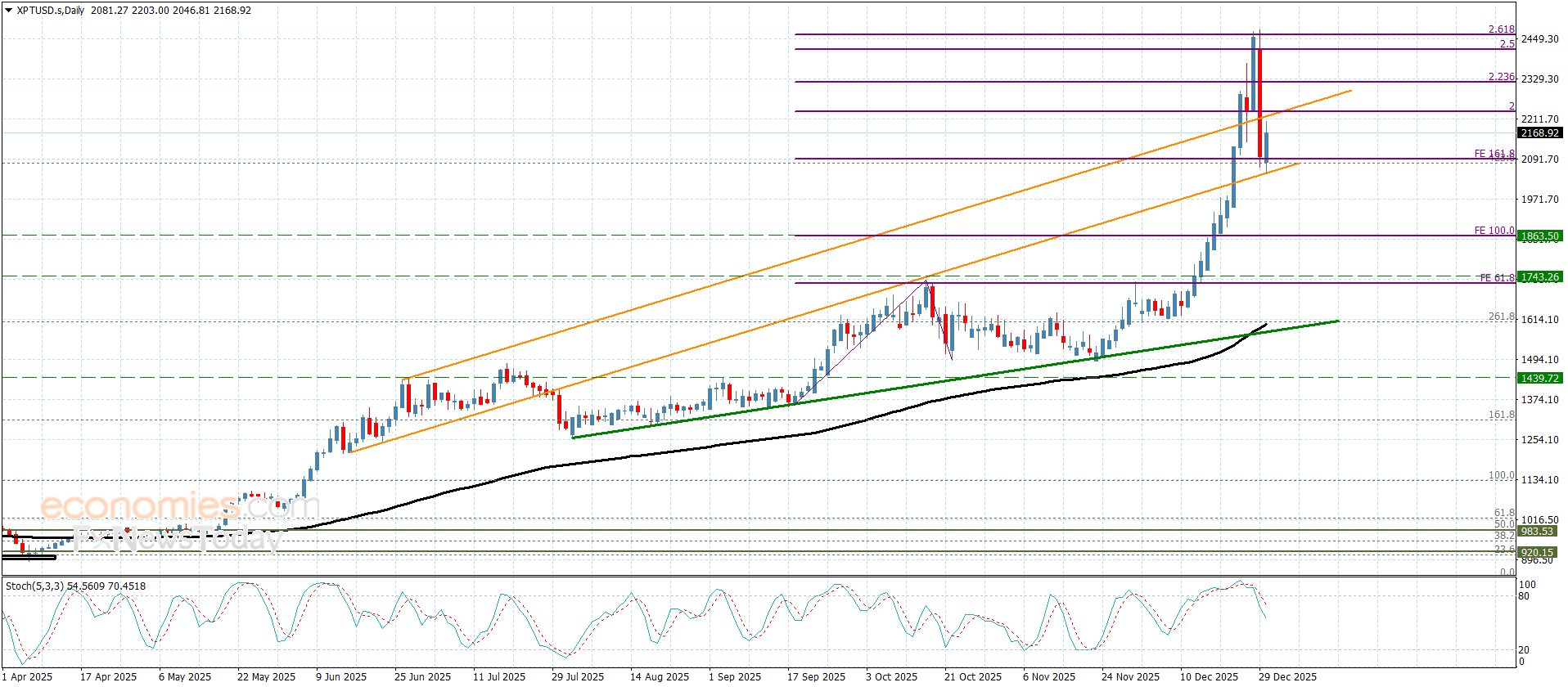Screen dimensions: 1568x687
Task: Select the green 1863.50 price level tag
Action: (x=1539, y=236)
